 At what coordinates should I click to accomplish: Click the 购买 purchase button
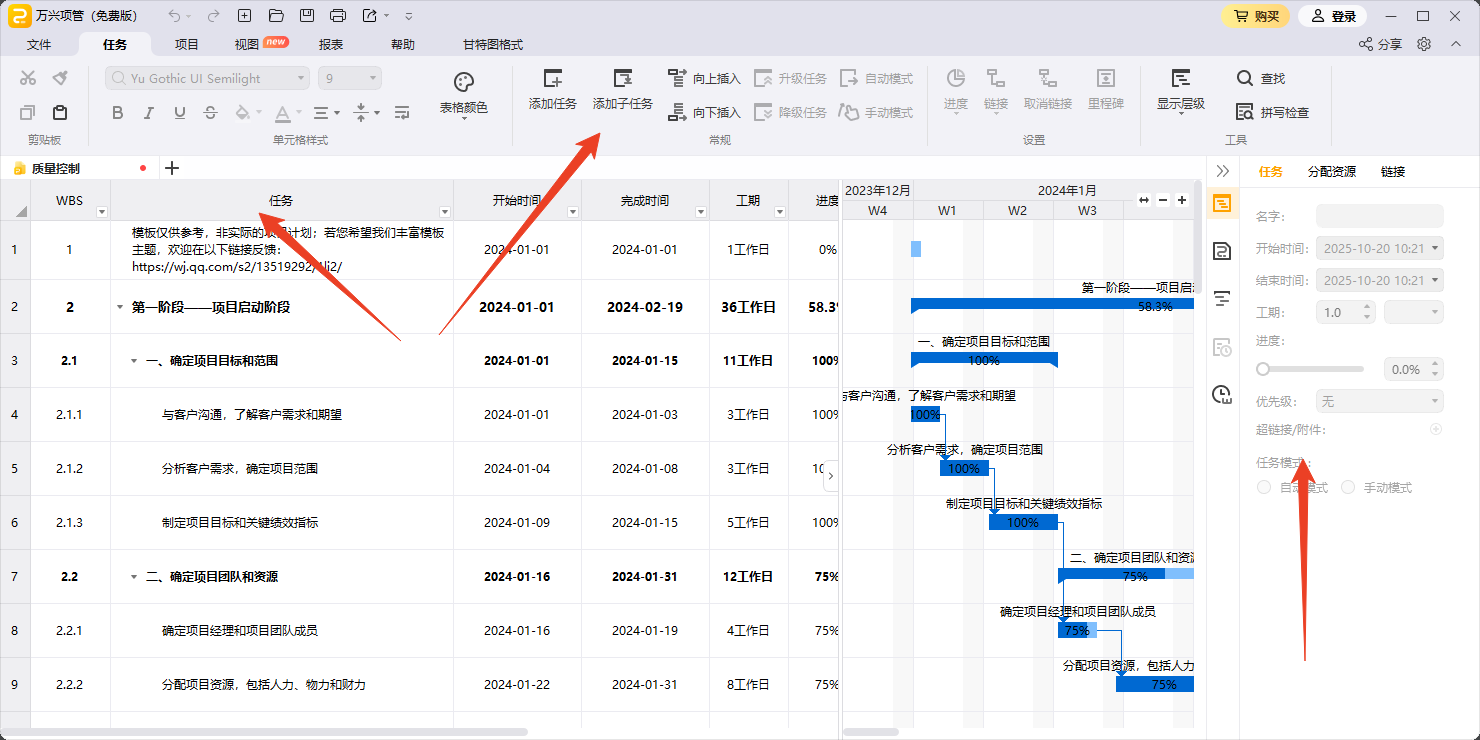[x=1255, y=16]
